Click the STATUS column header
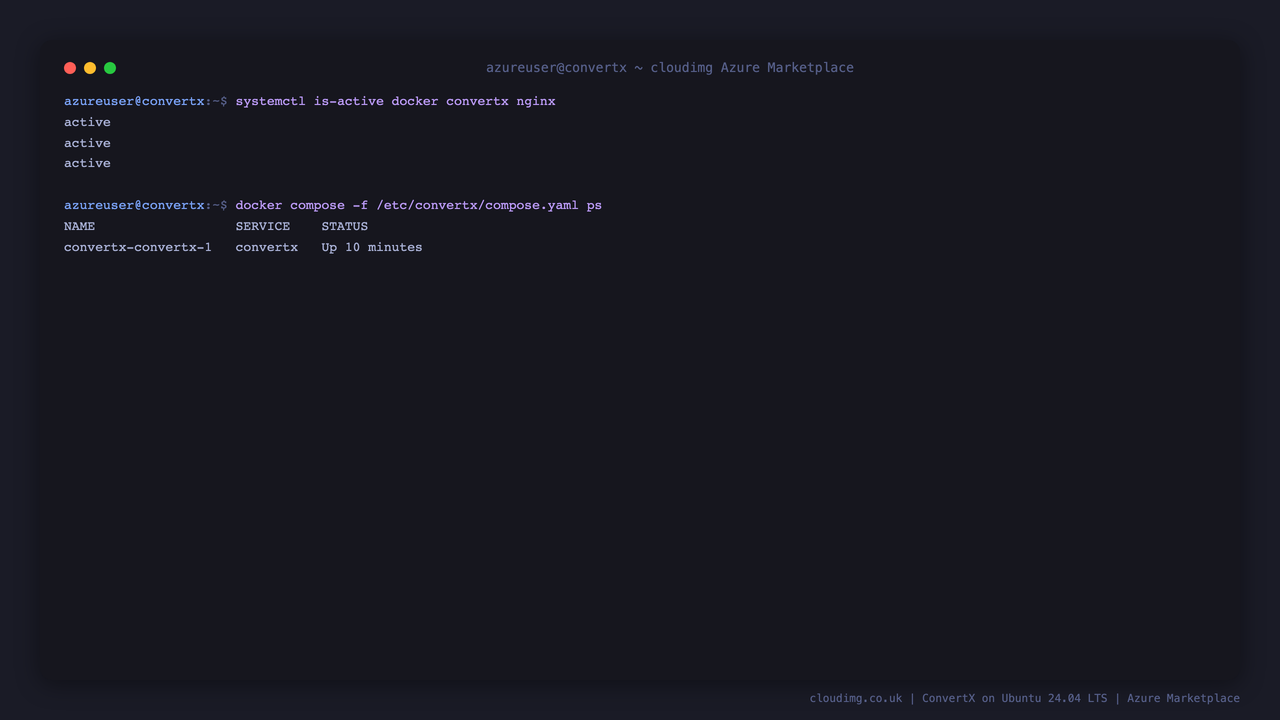 pos(345,226)
